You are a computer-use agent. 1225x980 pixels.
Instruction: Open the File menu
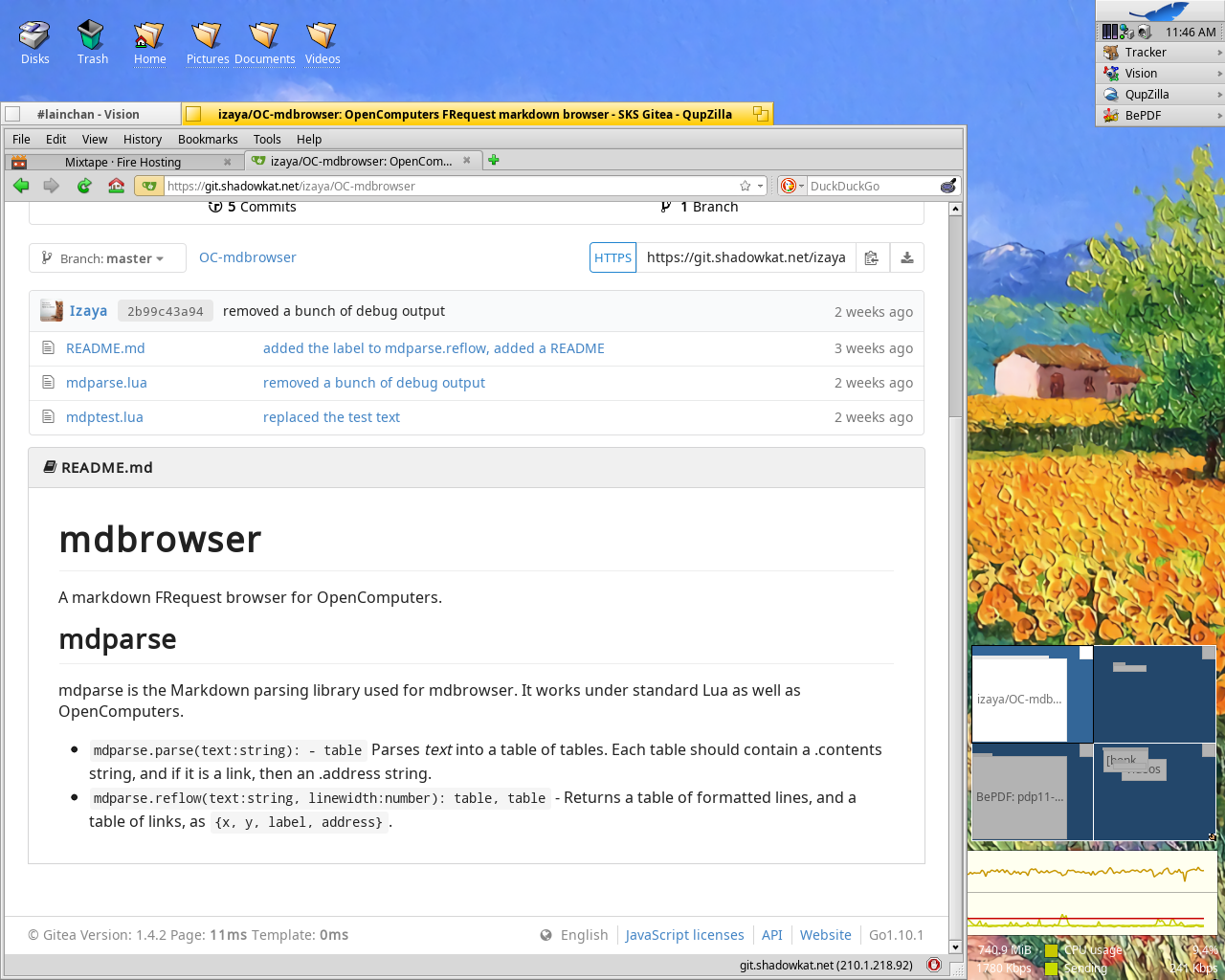click(21, 139)
